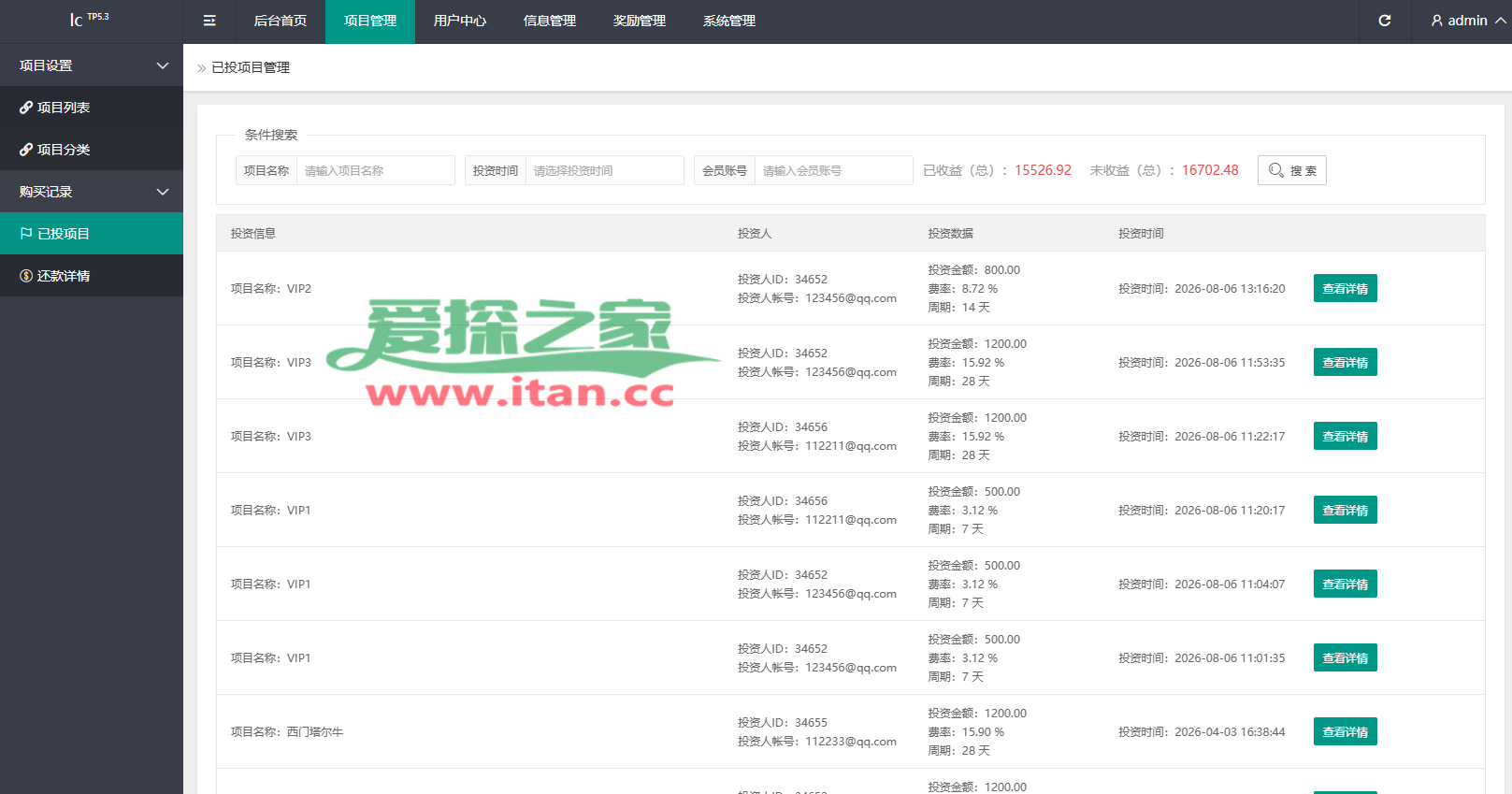Click the link icon beside 项目列表
Screen dimensions: 1512x794
click(26, 108)
